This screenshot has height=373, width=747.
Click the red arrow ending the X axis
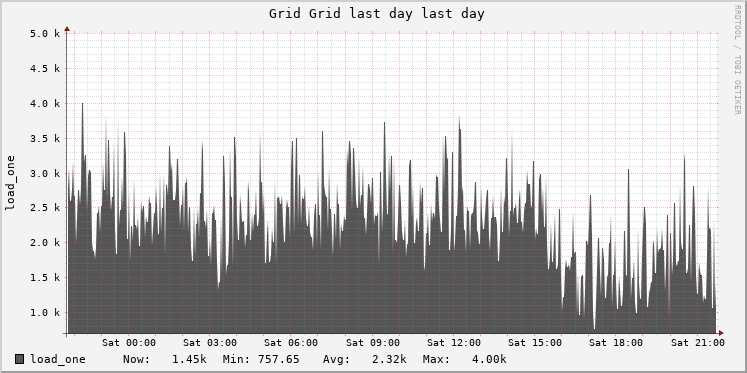tap(721, 333)
